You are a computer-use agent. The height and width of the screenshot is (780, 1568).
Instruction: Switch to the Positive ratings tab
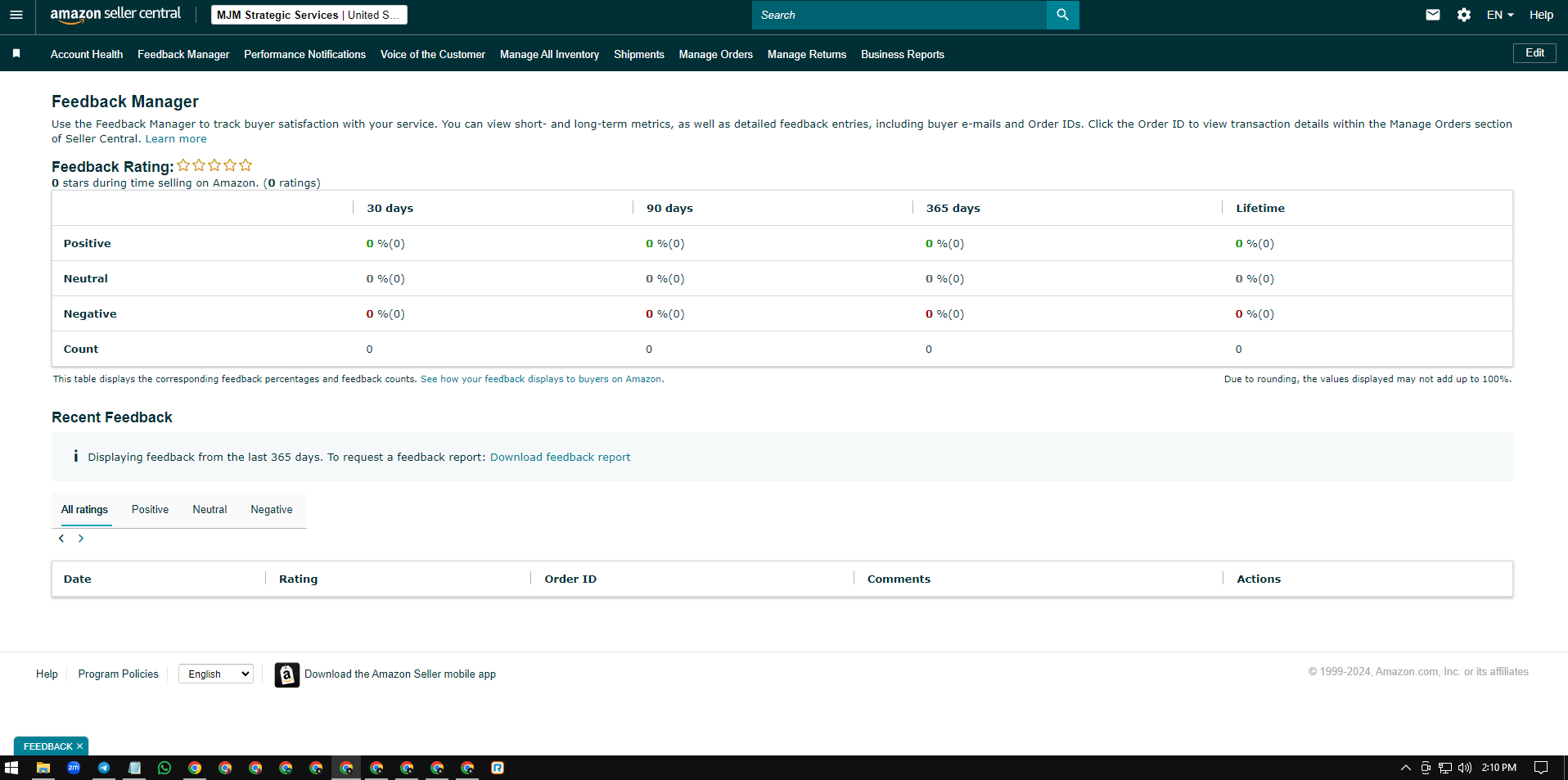pyautogui.click(x=150, y=510)
